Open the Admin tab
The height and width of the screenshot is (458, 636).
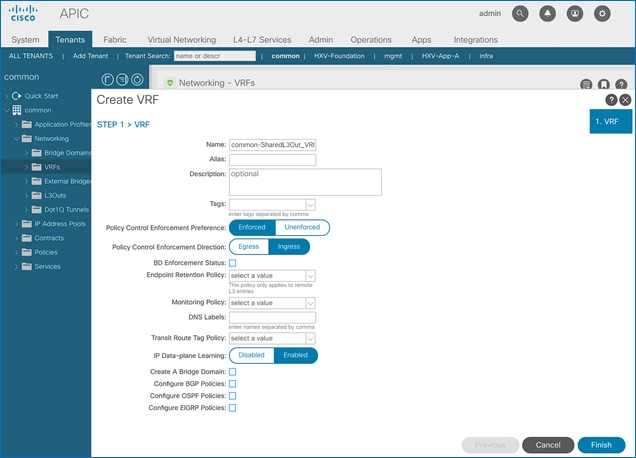point(320,40)
